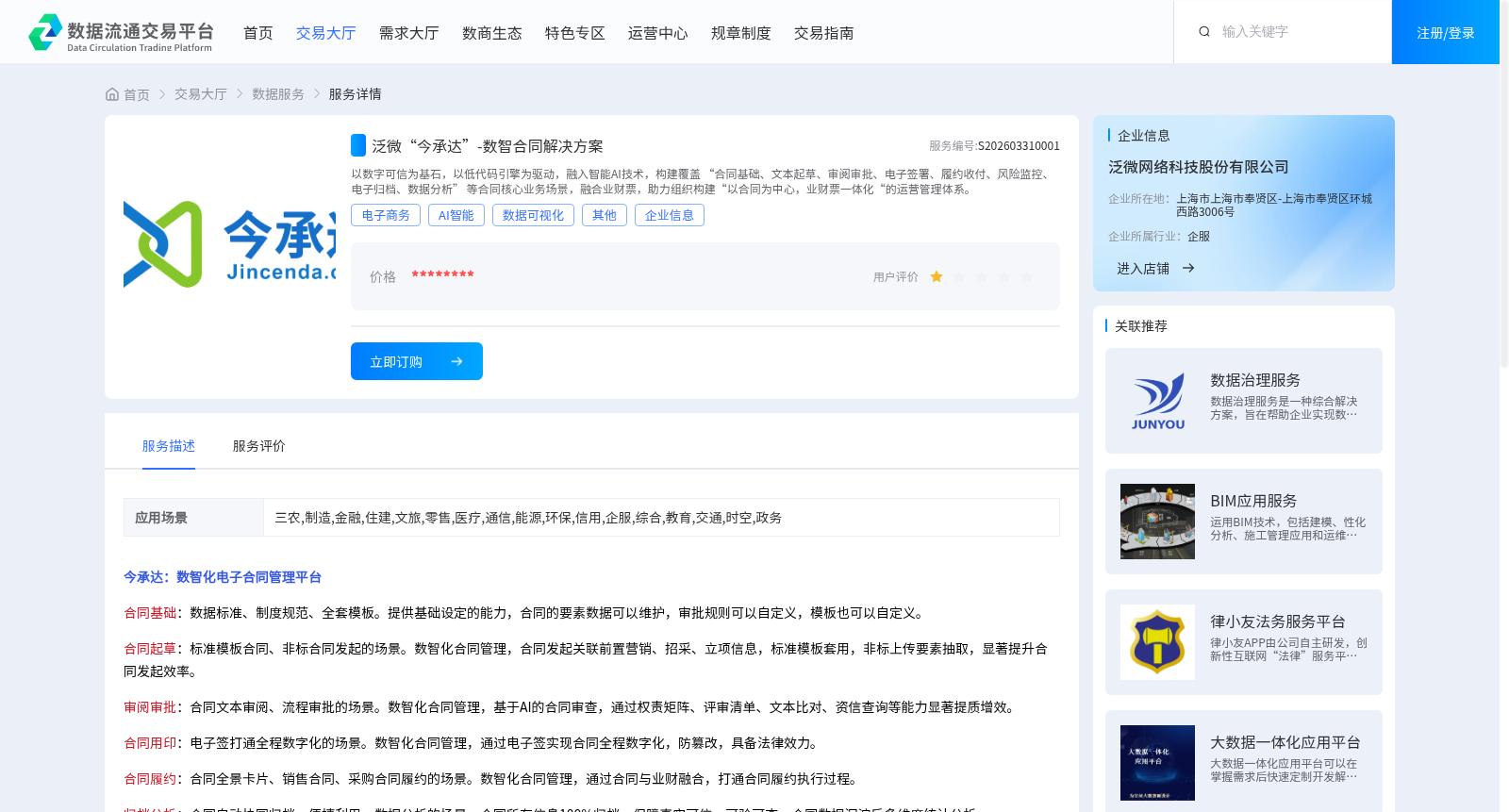Click the third rating star
The height and width of the screenshot is (812, 1509).
(982, 276)
